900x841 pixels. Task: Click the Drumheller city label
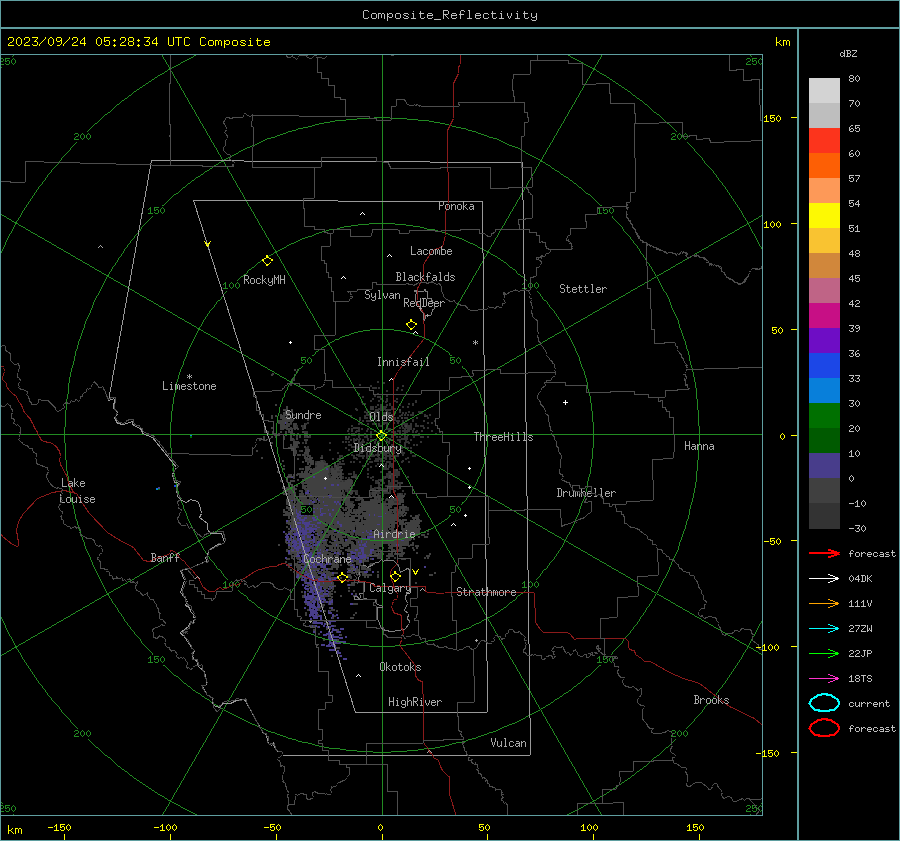pyautogui.click(x=586, y=493)
